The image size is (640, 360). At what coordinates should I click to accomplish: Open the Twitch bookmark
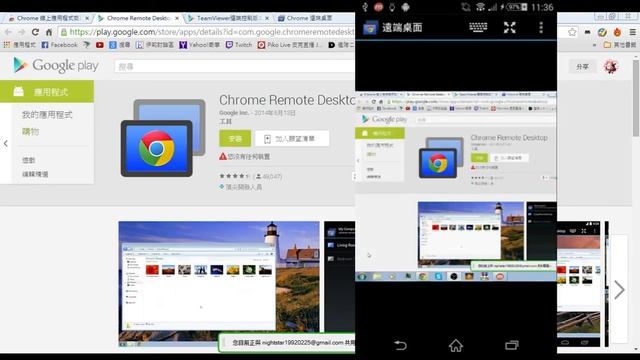(239, 45)
